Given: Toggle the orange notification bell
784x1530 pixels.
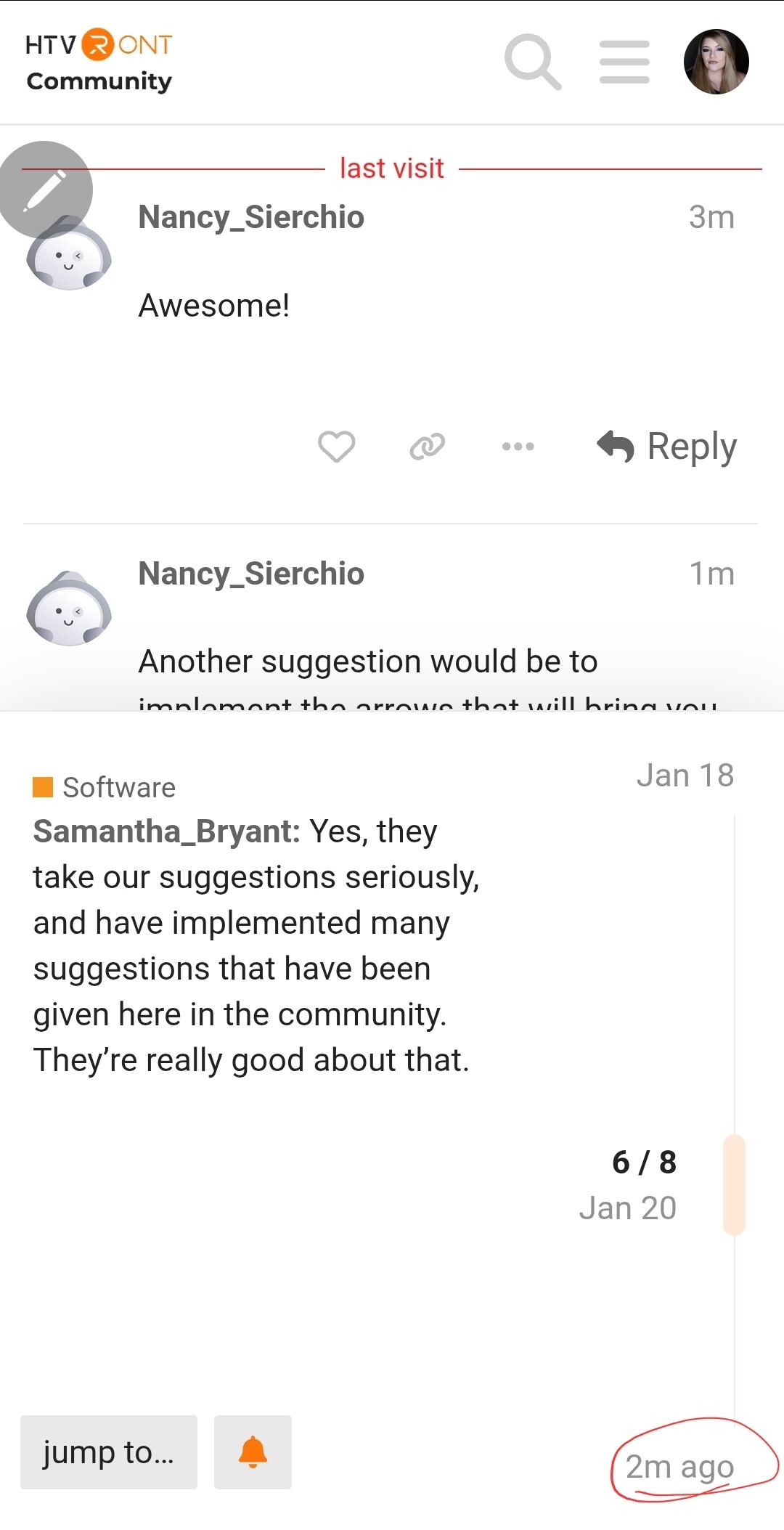Looking at the screenshot, I should point(253,1452).
